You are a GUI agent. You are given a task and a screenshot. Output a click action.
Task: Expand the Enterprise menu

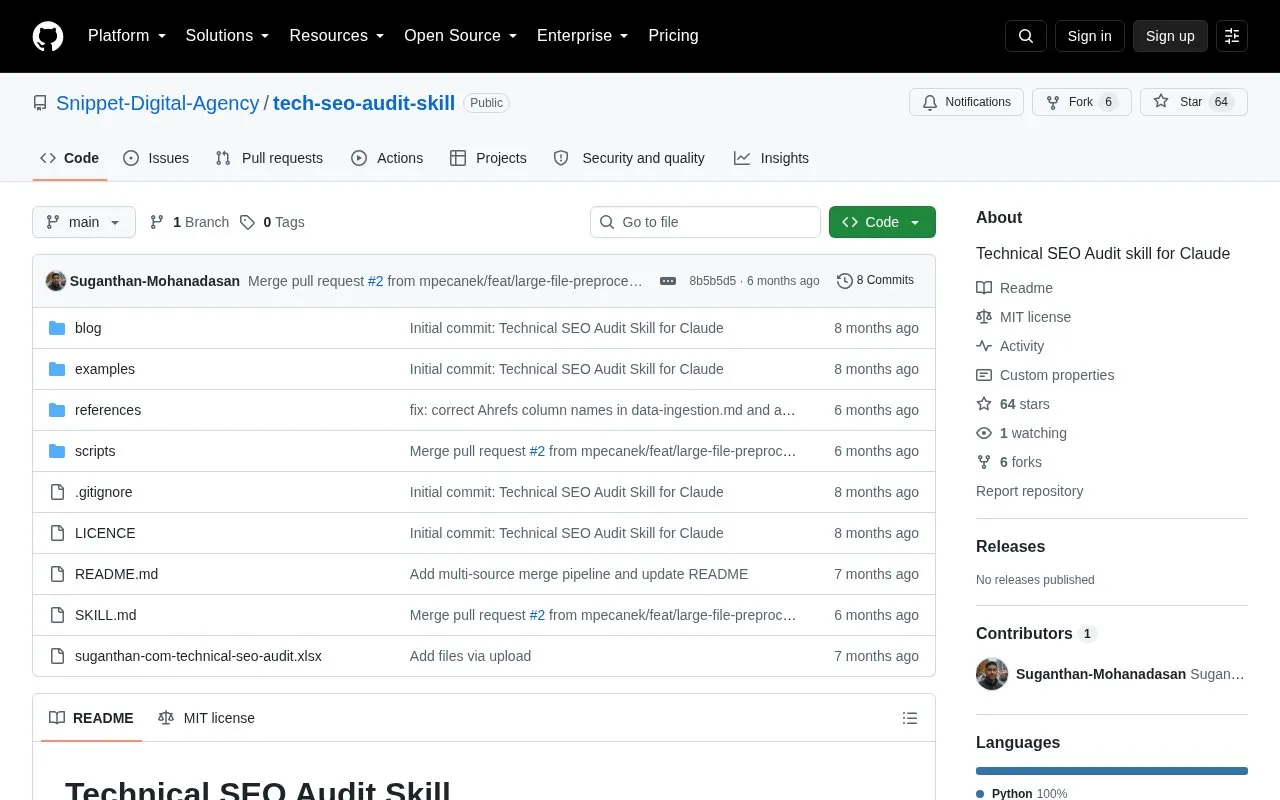pyautogui.click(x=583, y=36)
